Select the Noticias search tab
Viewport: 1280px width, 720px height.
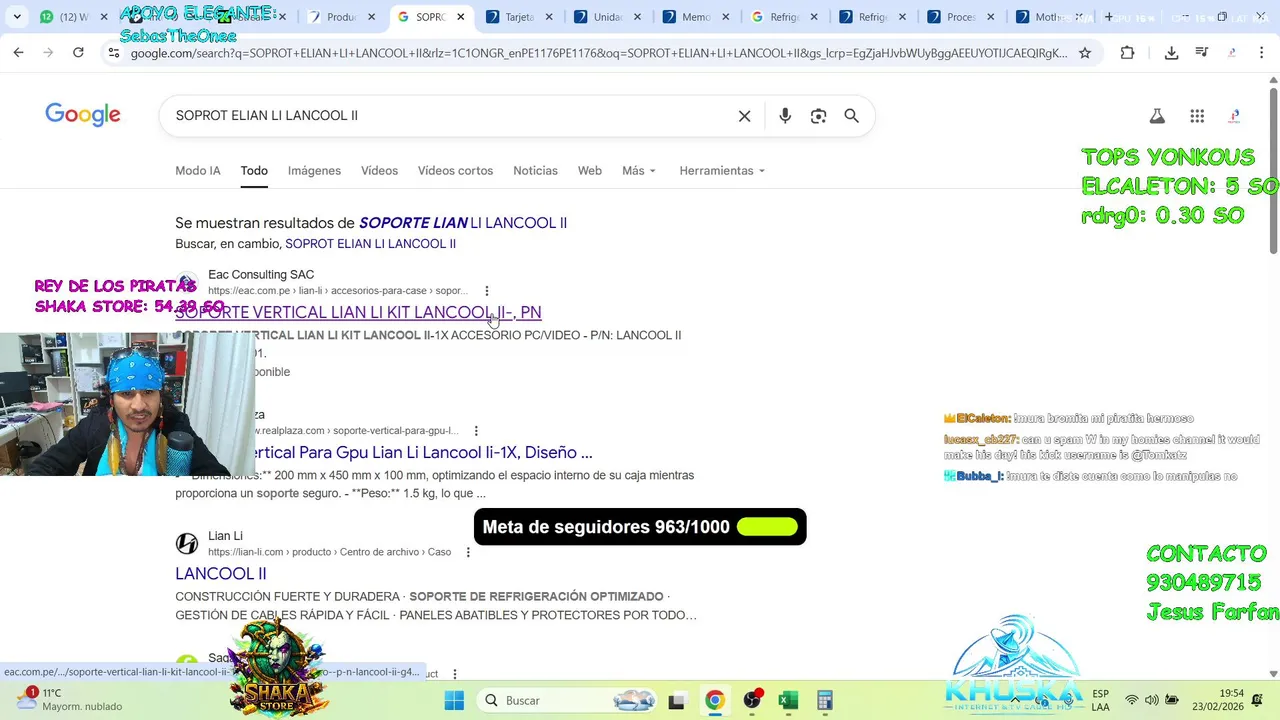pyautogui.click(x=535, y=171)
